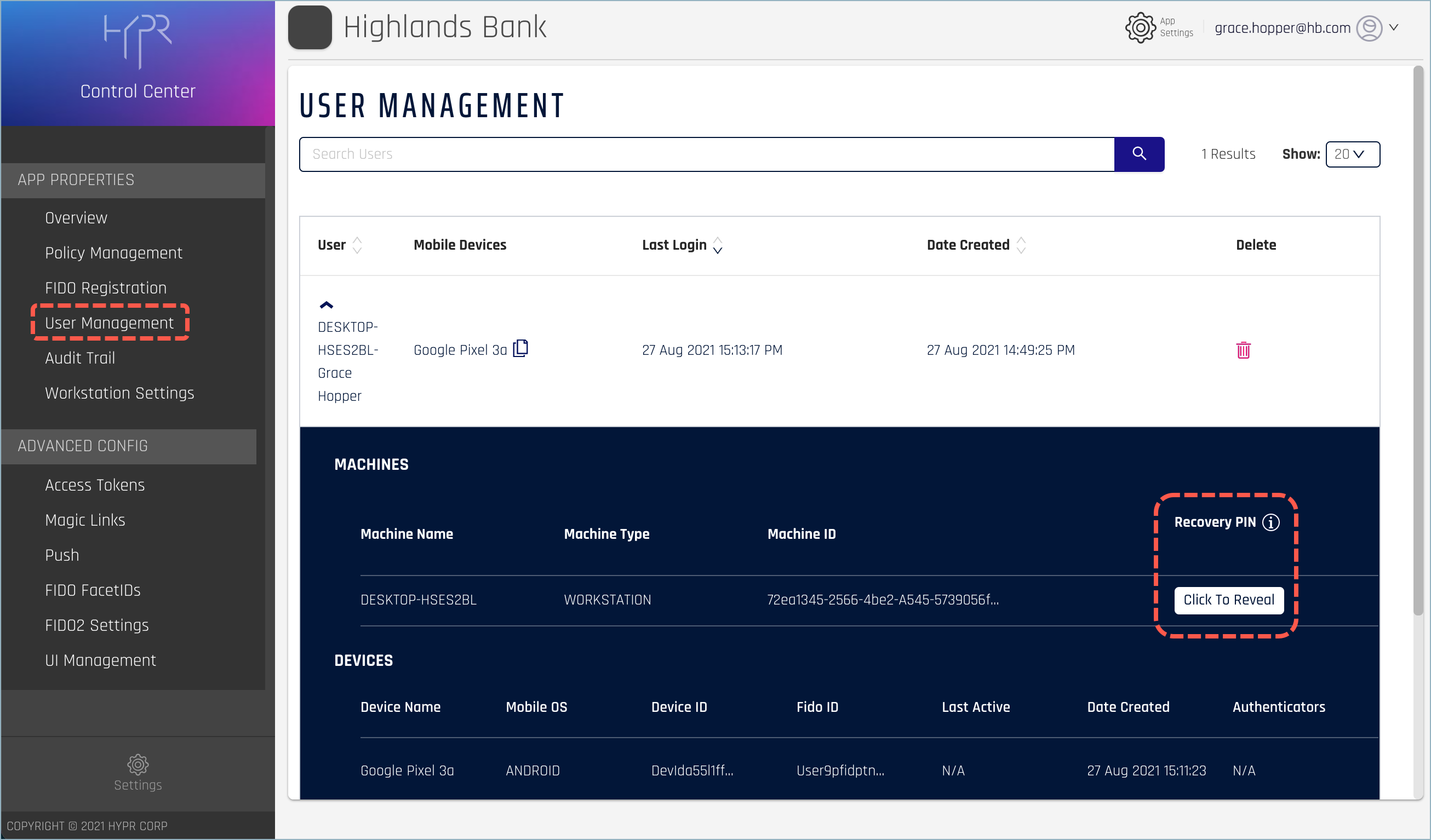Viewport: 1431px width, 840px height.
Task: Open App Settings gear icon
Action: [1140, 27]
